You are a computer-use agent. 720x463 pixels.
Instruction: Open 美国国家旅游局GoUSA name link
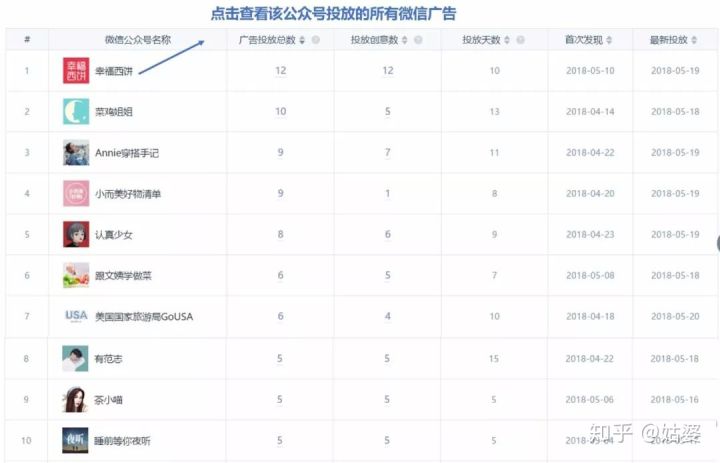coord(144,316)
